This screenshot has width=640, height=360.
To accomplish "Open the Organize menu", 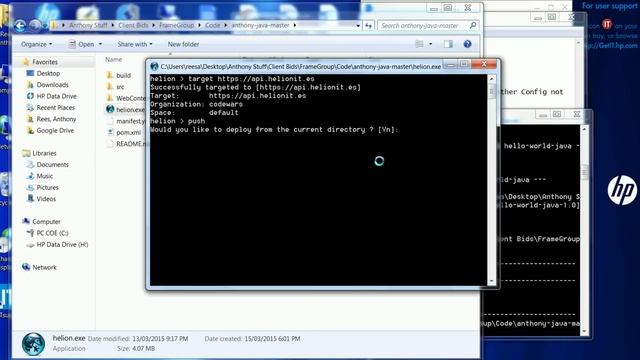I will (36, 44).
